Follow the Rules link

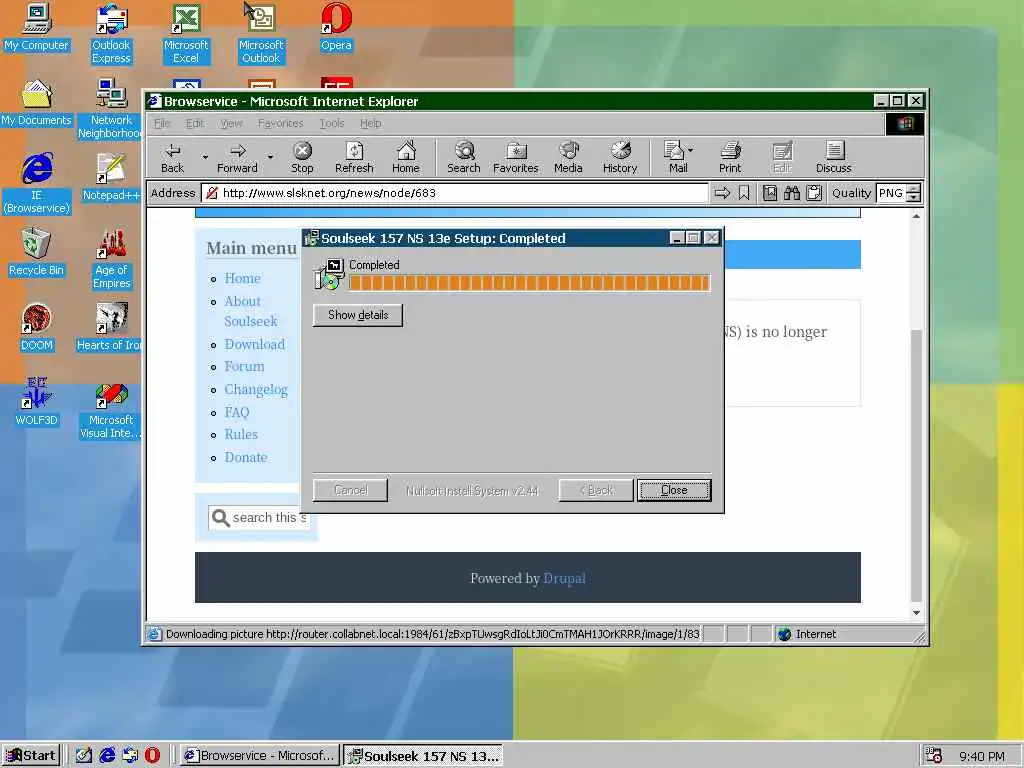[241, 434]
